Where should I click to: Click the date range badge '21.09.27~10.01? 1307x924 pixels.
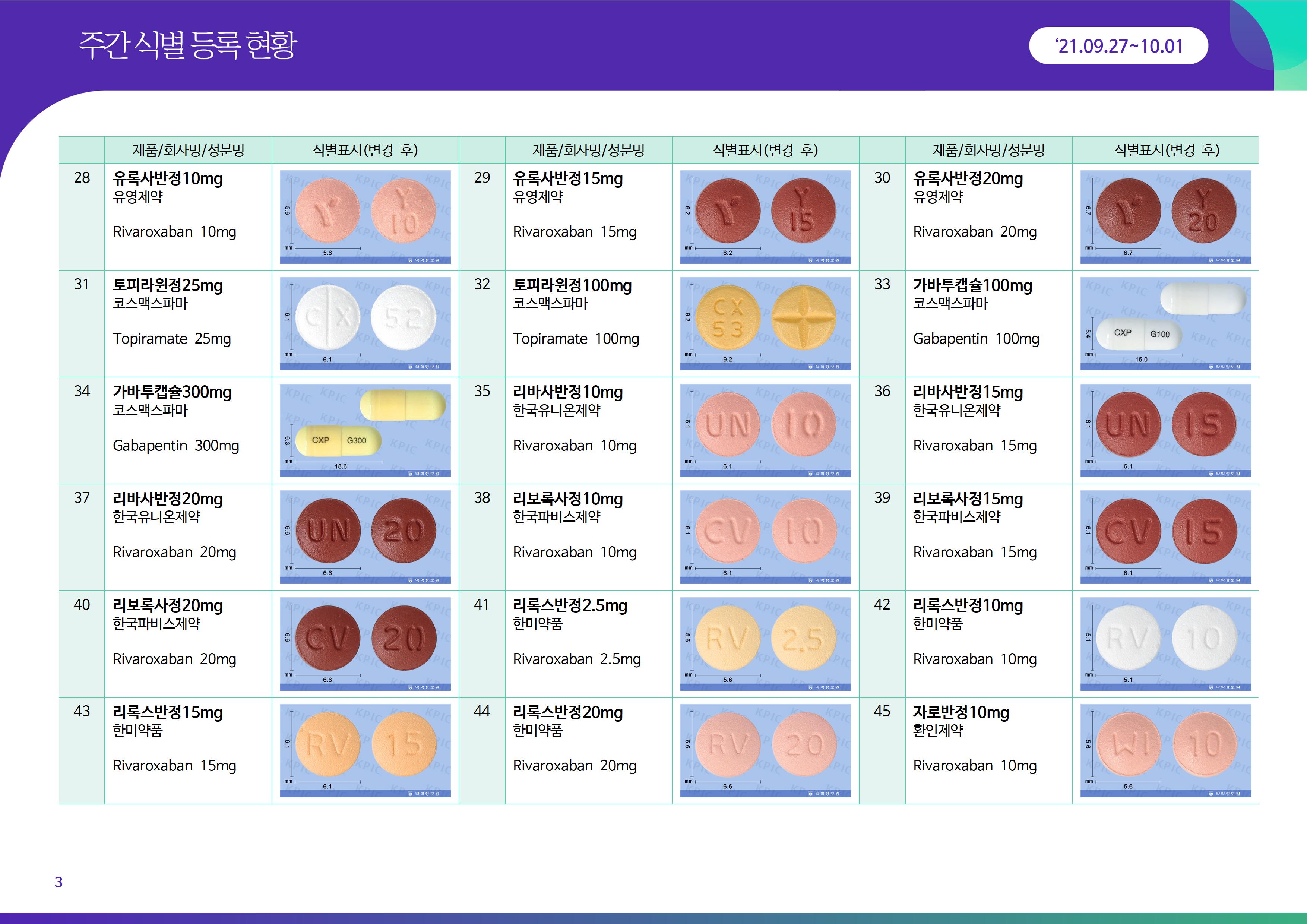[1118, 45]
